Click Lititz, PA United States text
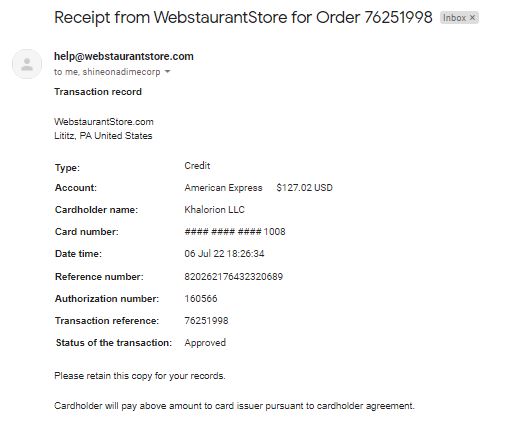Viewport: 531px width, 442px height. point(103,136)
